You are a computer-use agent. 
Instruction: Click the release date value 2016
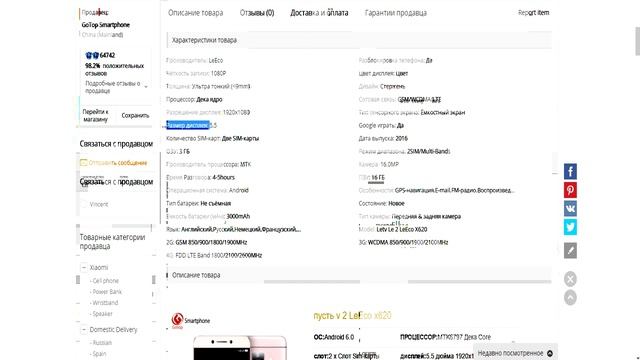(401, 138)
